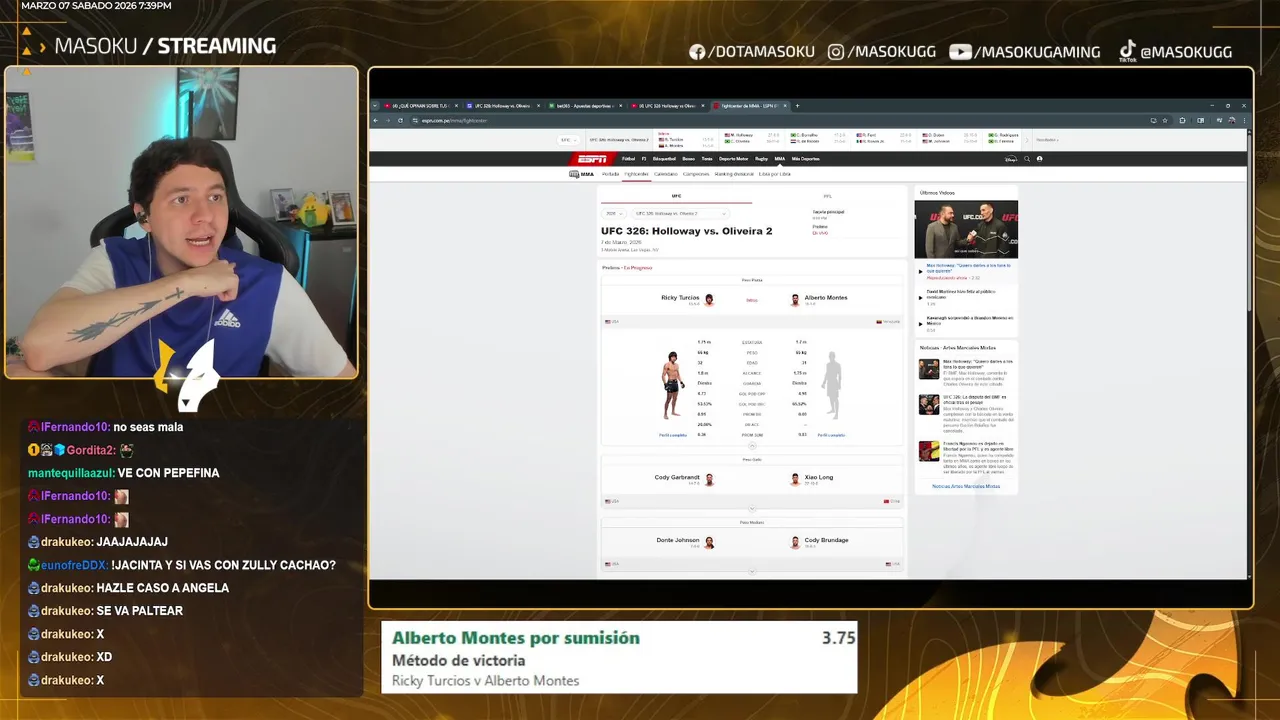The width and height of the screenshot is (1280, 720).
Task: Click Xiao Long fighter name
Action: coord(819,477)
